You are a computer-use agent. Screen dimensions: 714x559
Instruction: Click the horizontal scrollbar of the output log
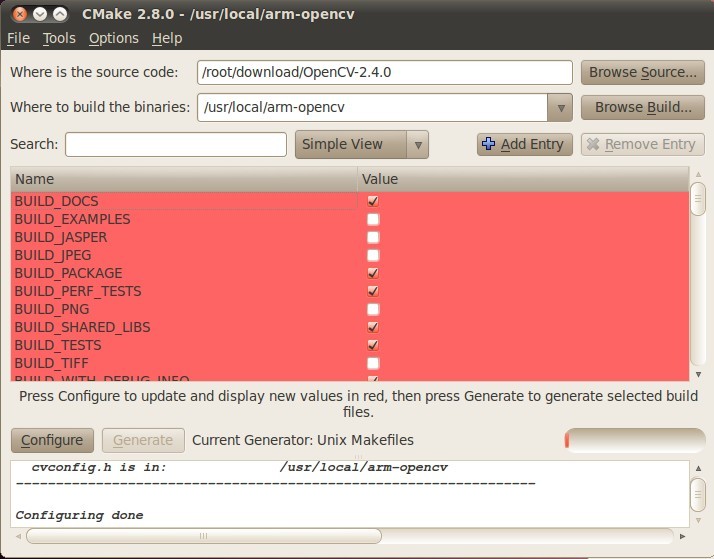pos(204,536)
